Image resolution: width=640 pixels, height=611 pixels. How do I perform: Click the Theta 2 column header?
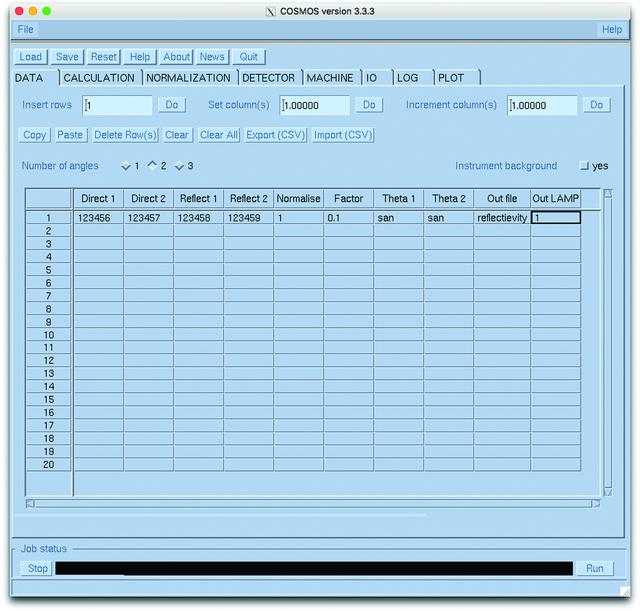[x=449, y=199]
